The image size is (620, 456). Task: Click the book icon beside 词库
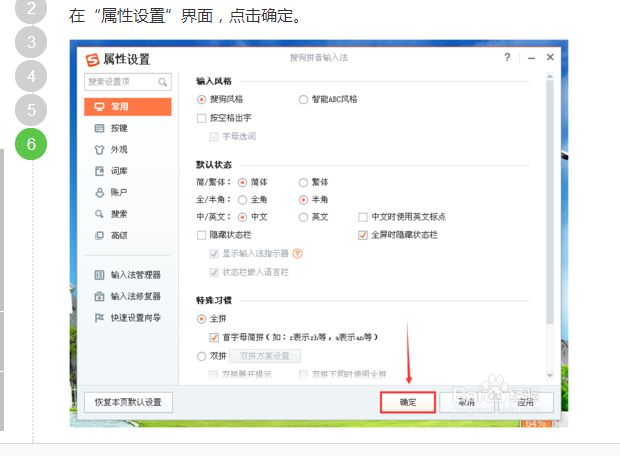coord(99,171)
